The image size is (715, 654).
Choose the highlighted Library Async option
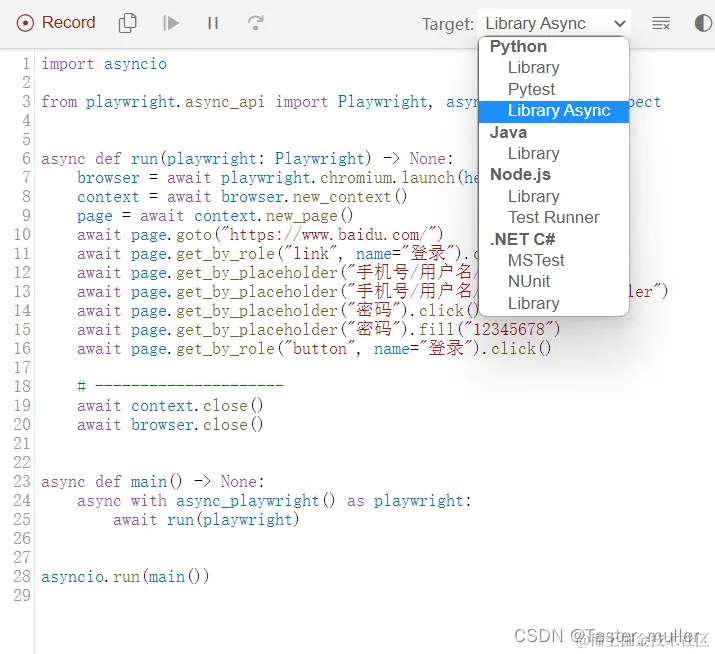click(554, 111)
